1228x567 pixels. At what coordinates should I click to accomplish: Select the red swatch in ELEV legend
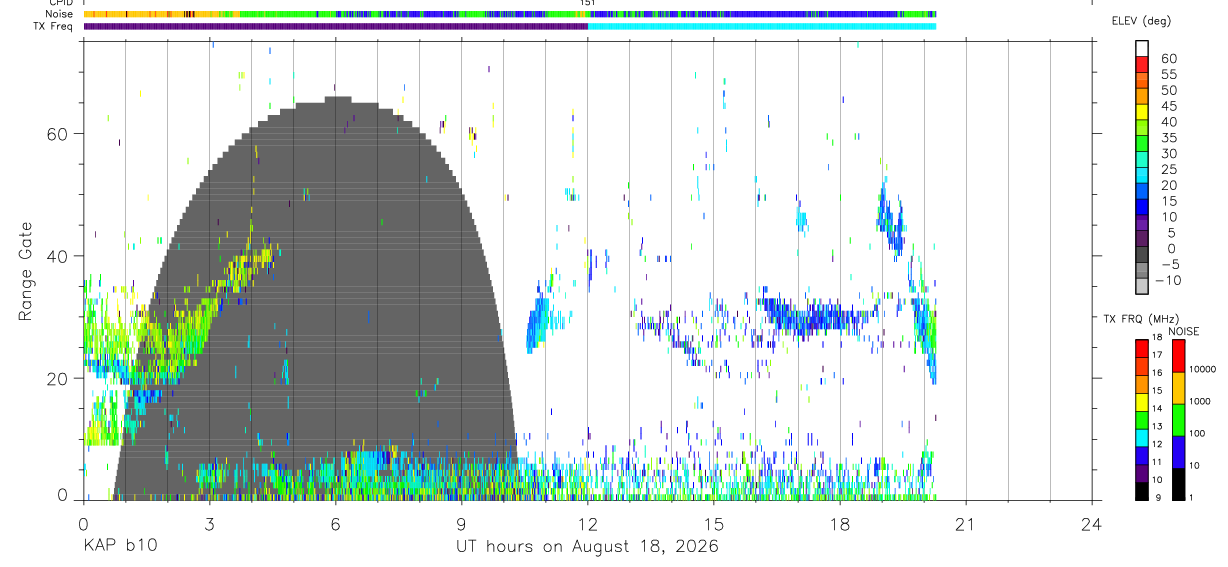(1141, 62)
